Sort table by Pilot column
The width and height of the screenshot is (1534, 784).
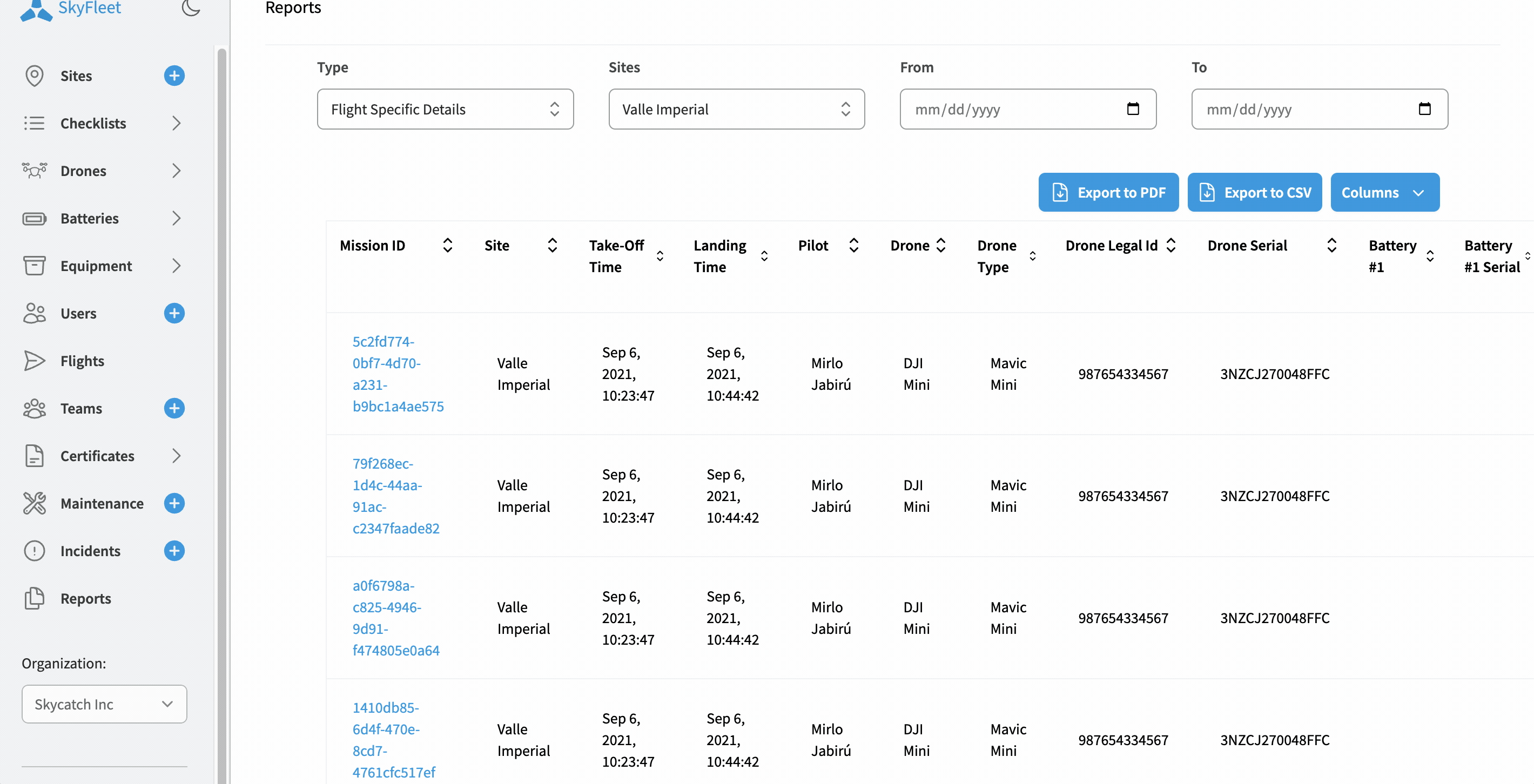pyautogui.click(x=853, y=245)
